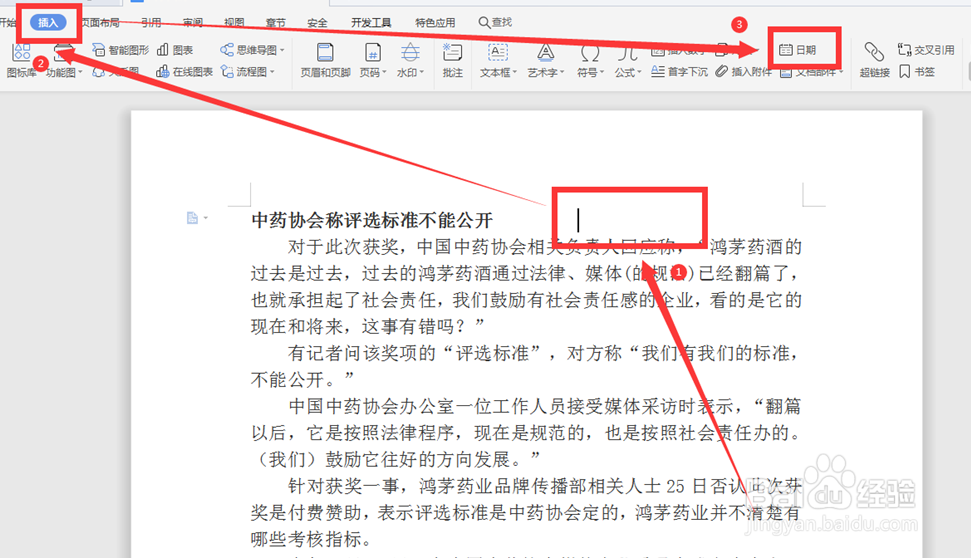This screenshot has width=971, height=558.
Task: Insert a 批注 comment
Action: pyautogui.click(x=453, y=61)
